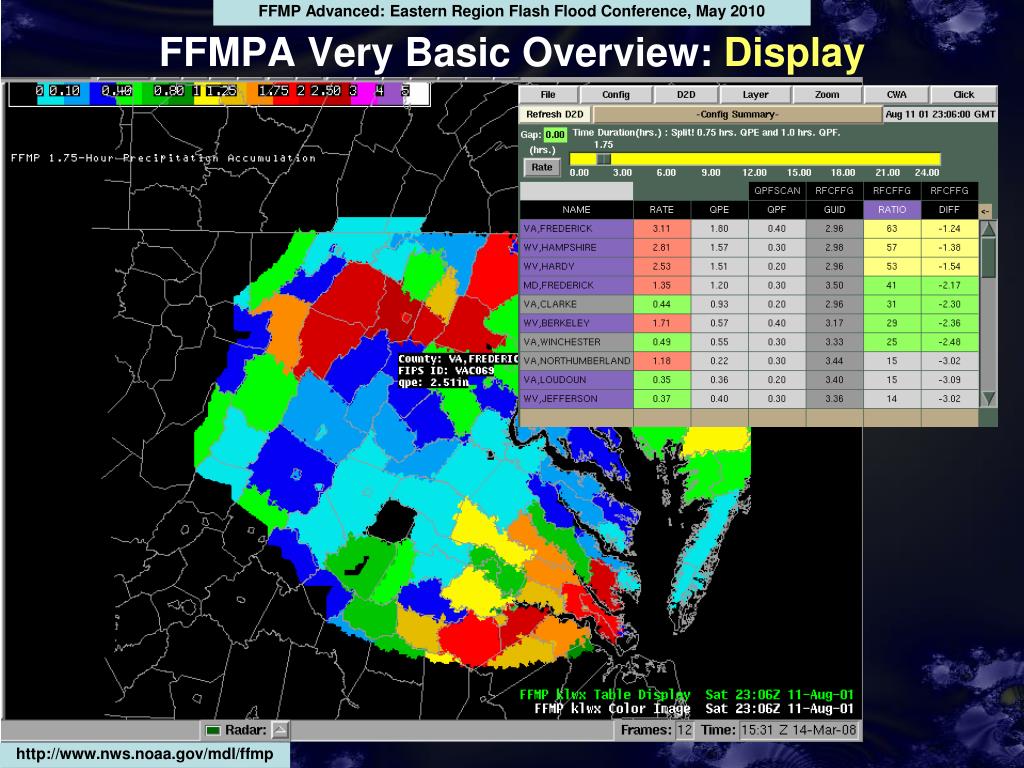Sort table by DIFF column header
Screen dimensions: 1024x768
click(950, 210)
